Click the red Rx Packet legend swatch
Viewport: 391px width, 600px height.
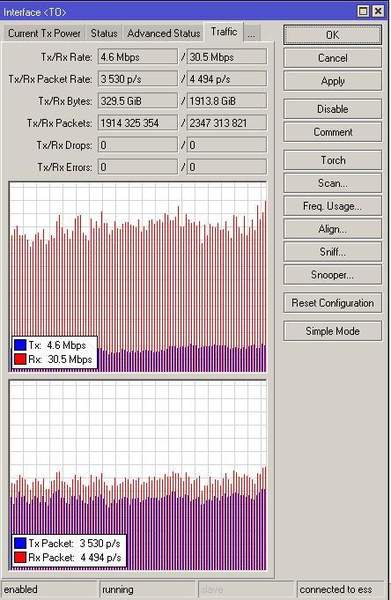point(20,557)
